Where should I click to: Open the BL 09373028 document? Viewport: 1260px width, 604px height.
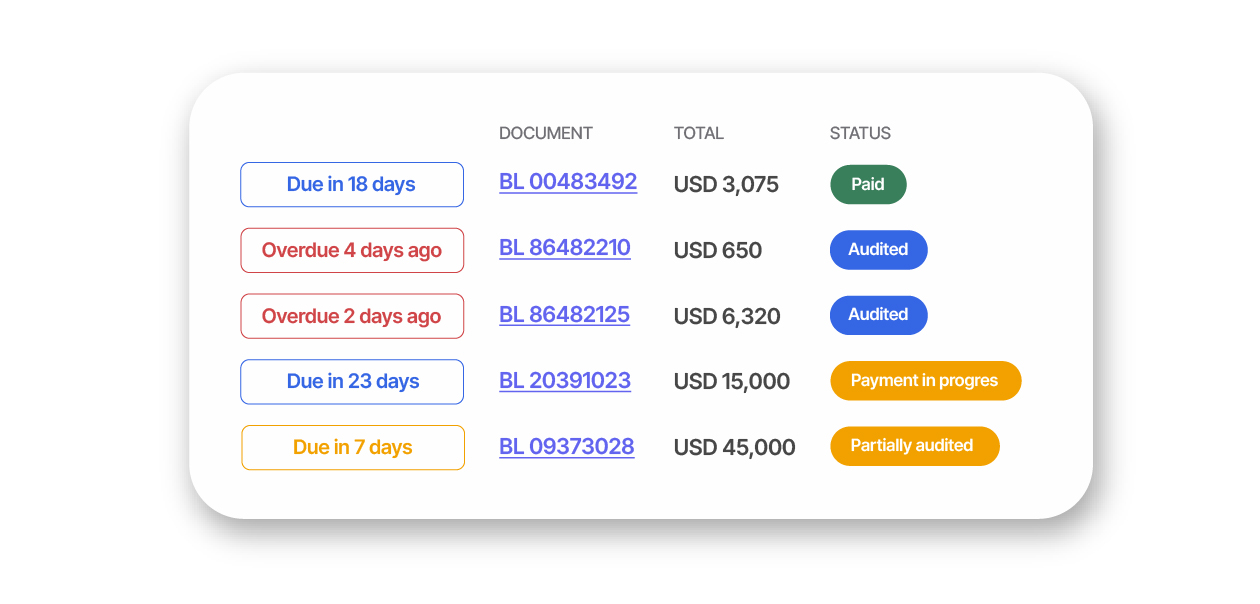(x=566, y=447)
